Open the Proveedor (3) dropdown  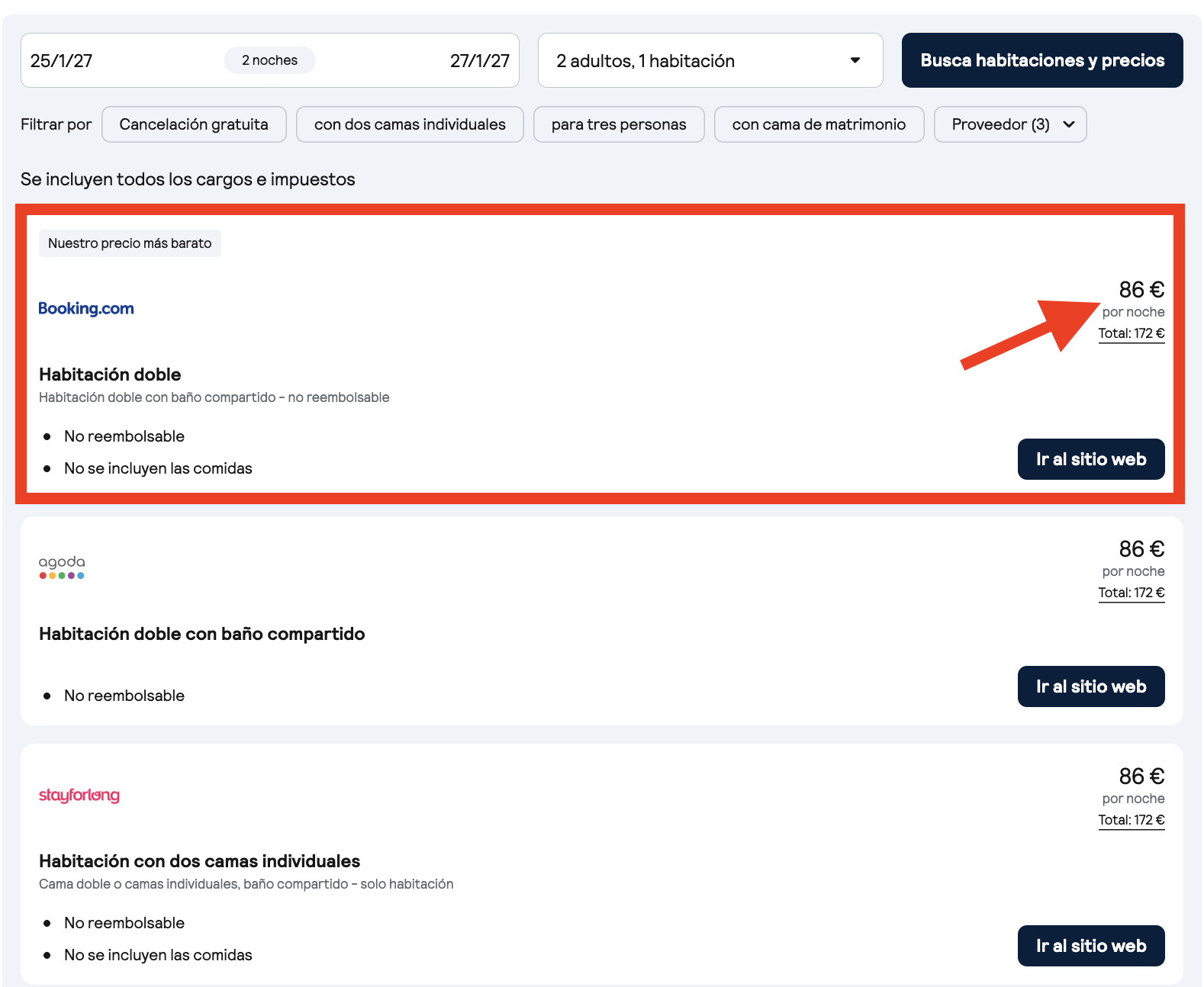[1010, 124]
